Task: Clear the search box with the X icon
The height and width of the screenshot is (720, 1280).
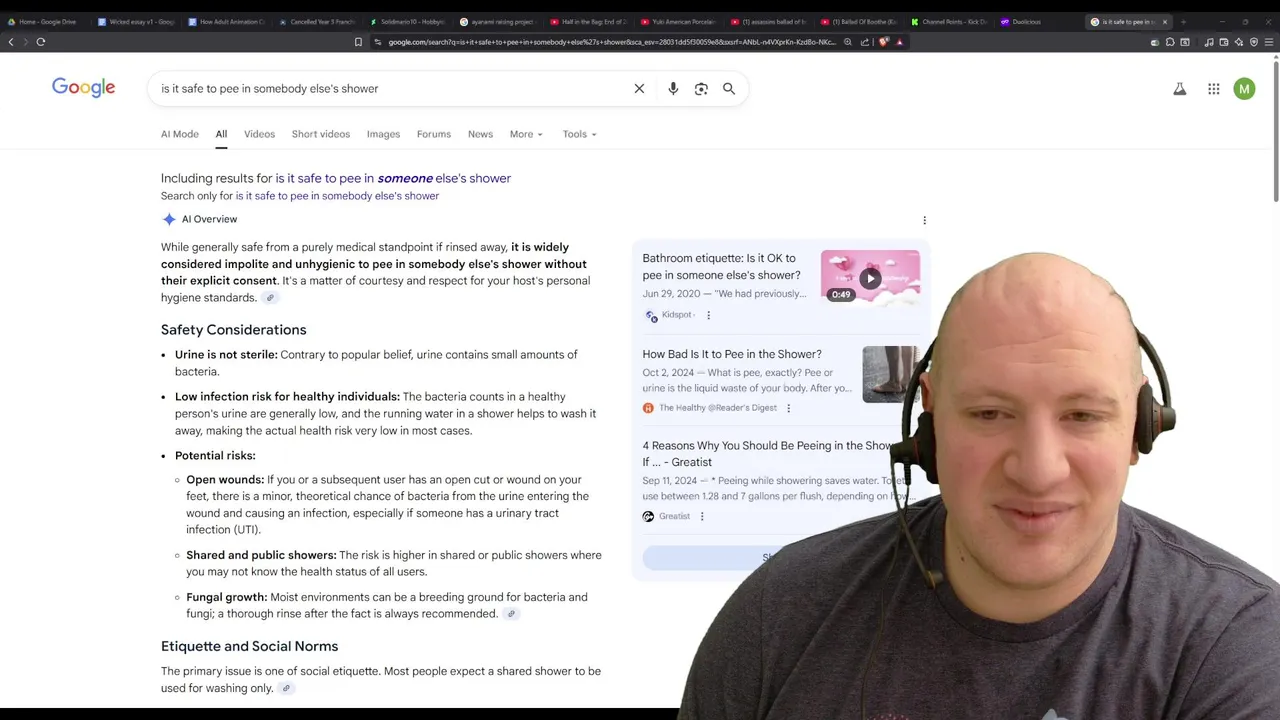Action: click(x=639, y=89)
